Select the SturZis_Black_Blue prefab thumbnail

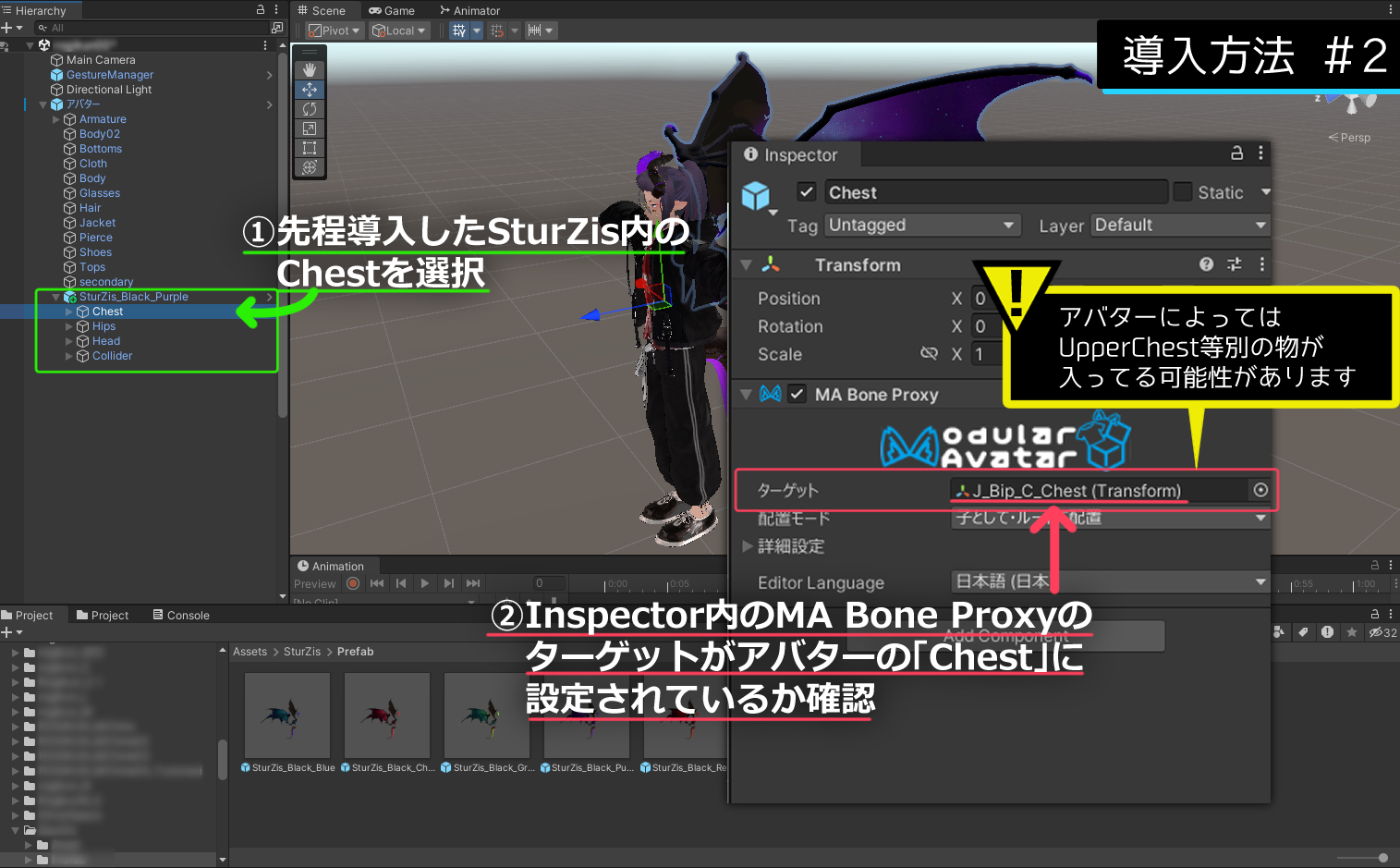[286, 715]
